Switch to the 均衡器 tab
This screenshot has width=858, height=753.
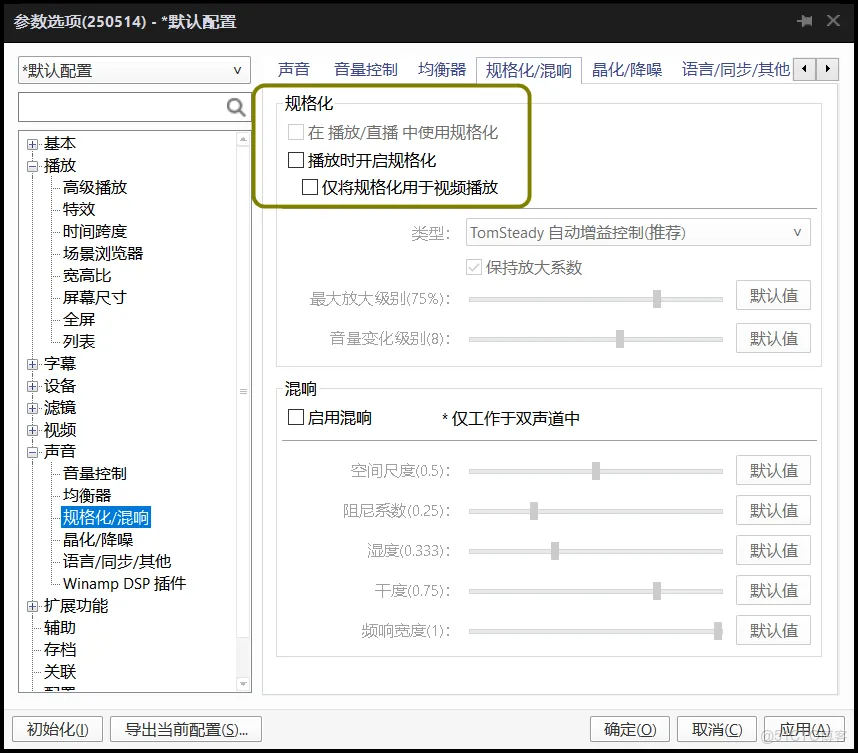click(x=441, y=70)
